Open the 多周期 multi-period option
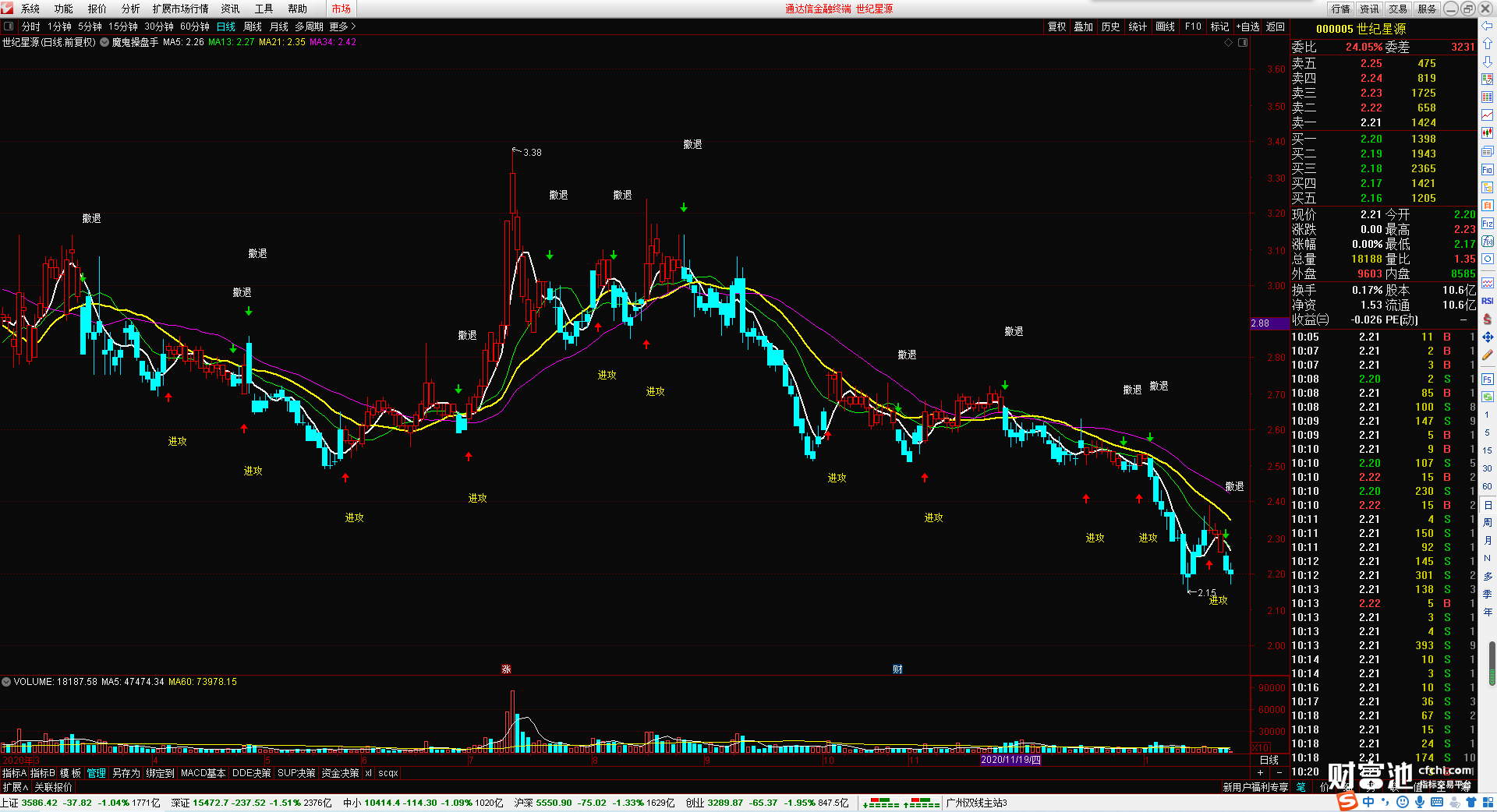 309,26
